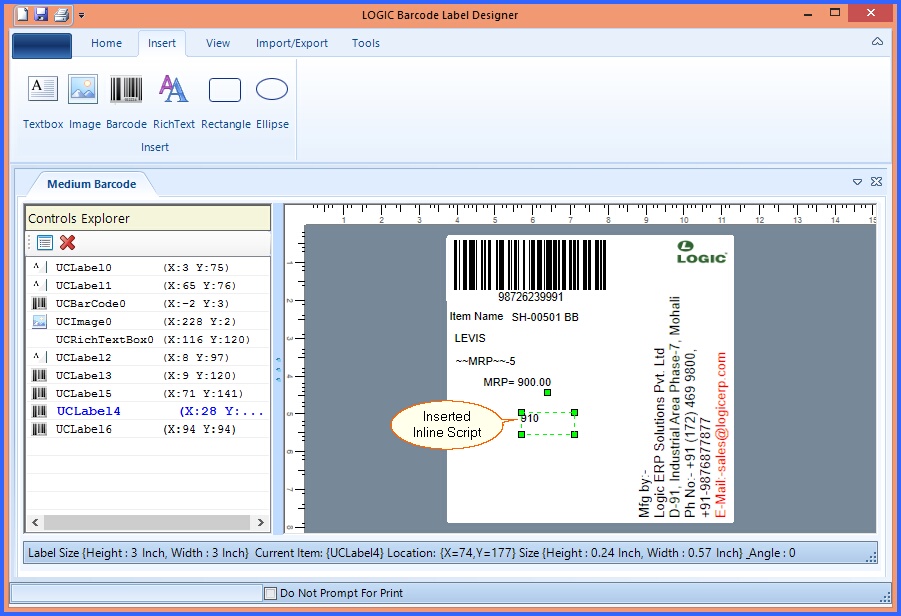Switch to the View ribbon tab
Screen dimensions: 901x616
(x=218, y=43)
